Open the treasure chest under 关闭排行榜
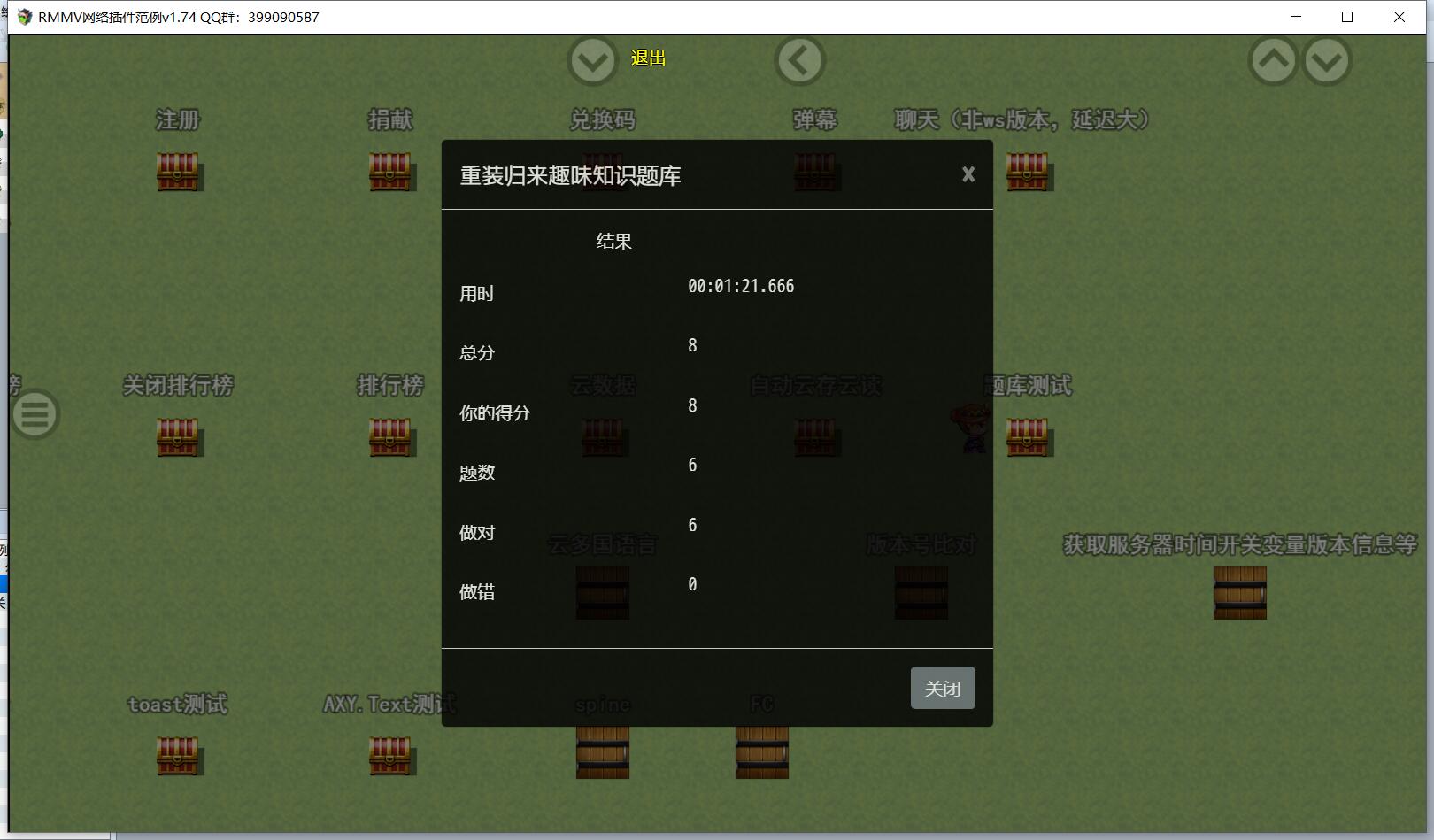Image resolution: width=1434 pixels, height=840 pixels. point(178,437)
